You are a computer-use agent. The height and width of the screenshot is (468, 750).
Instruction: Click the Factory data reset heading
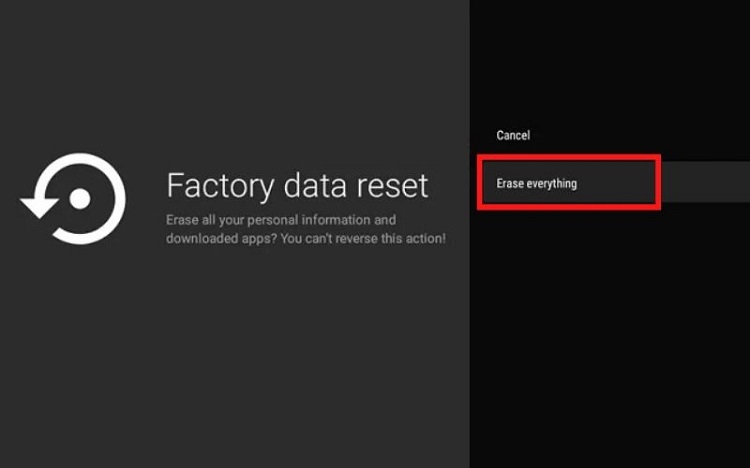[x=297, y=185]
